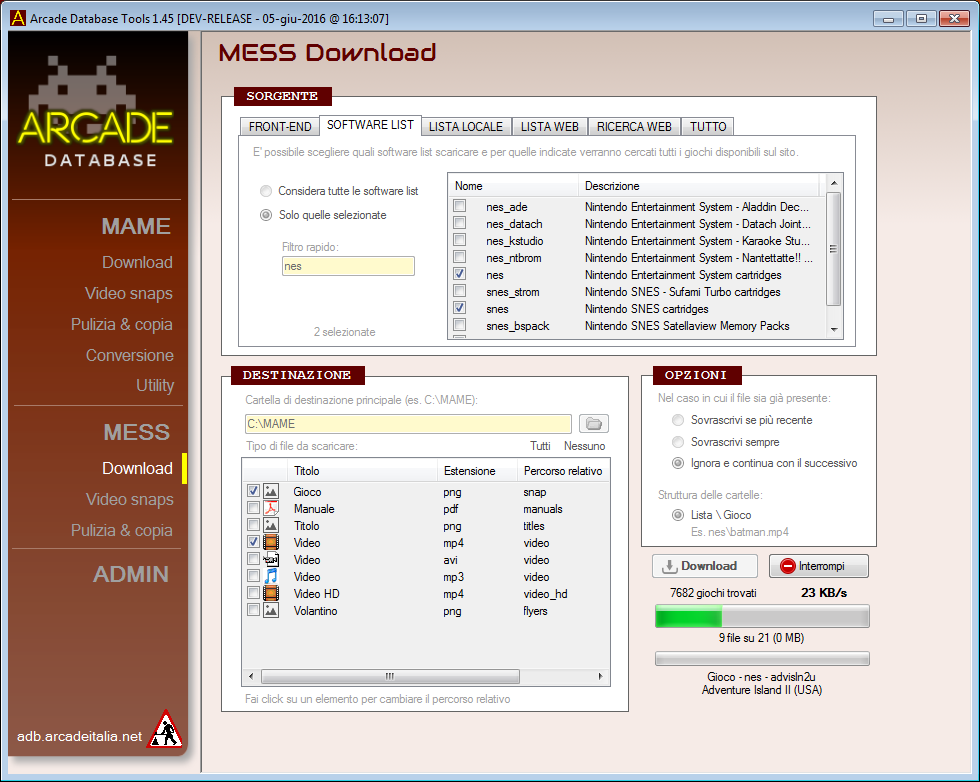This screenshot has width=980, height=782.
Task: Choose 'Sovrascrivi sempre' overwrite option
Action: coord(679,442)
